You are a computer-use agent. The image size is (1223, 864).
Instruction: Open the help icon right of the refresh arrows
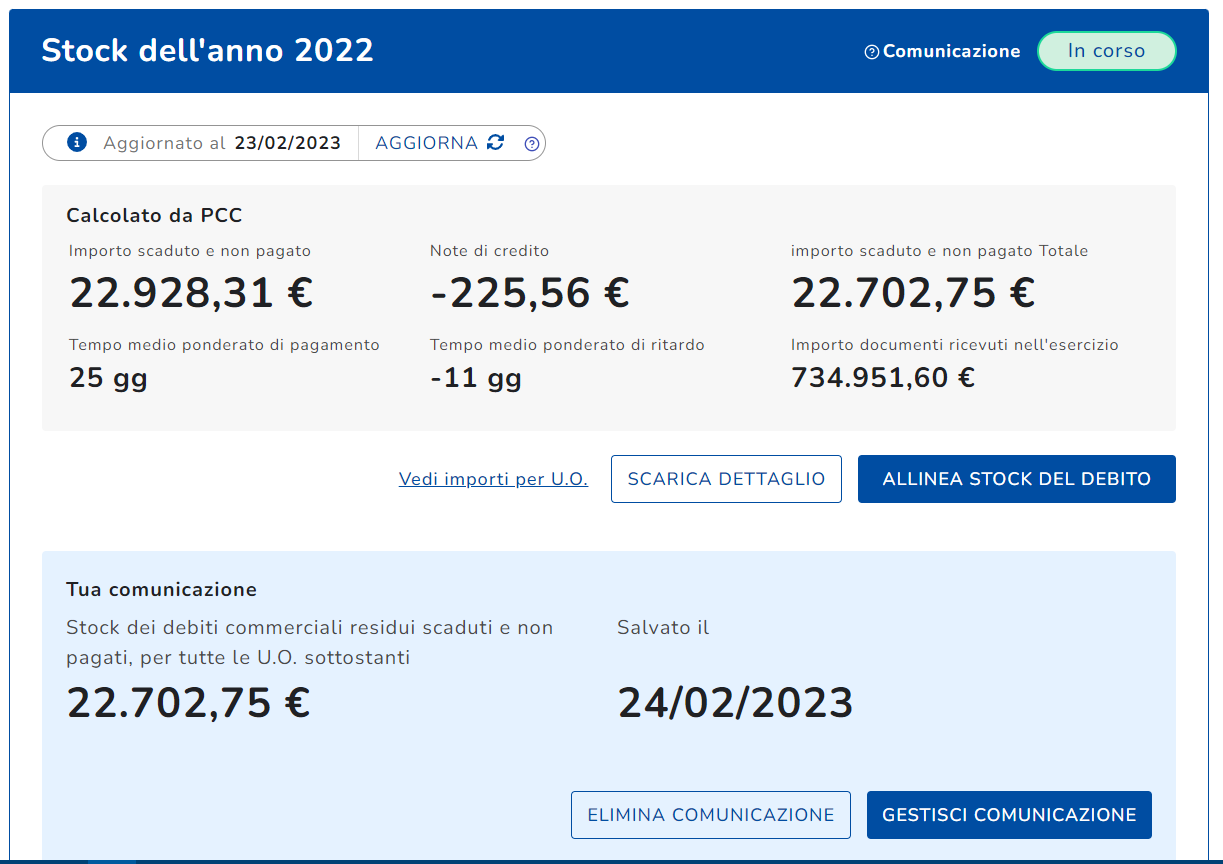pyautogui.click(x=532, y=144)
